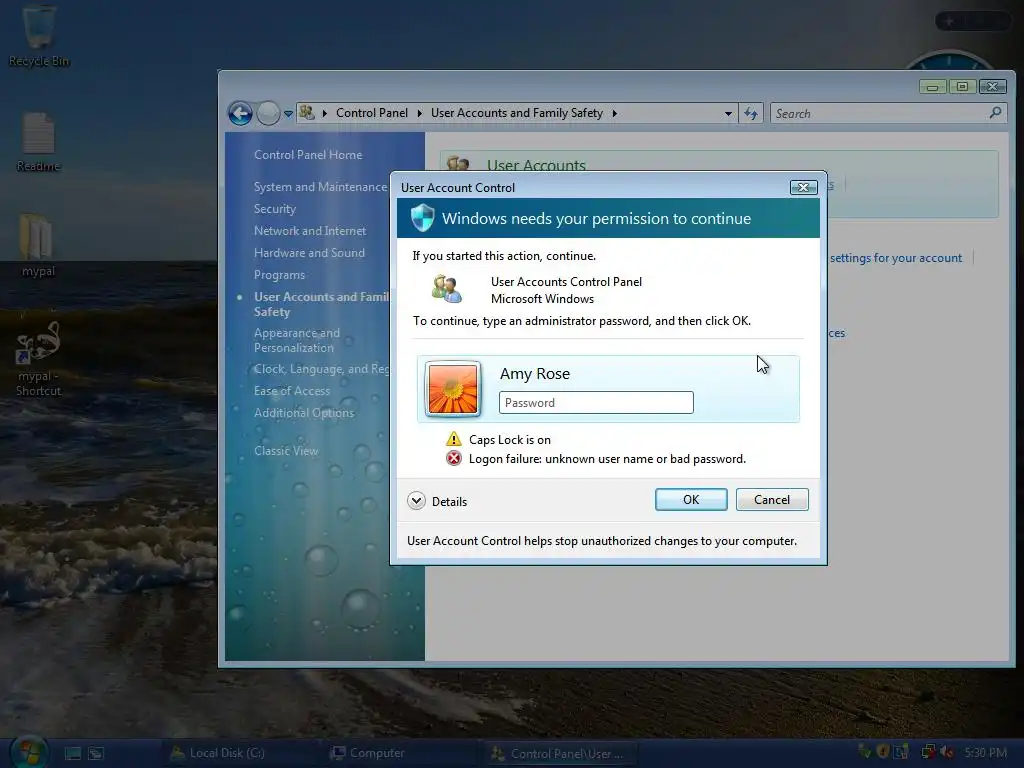1024x768 pixels.
Task: Focus the administrator Password field
Action: point(596,402)
